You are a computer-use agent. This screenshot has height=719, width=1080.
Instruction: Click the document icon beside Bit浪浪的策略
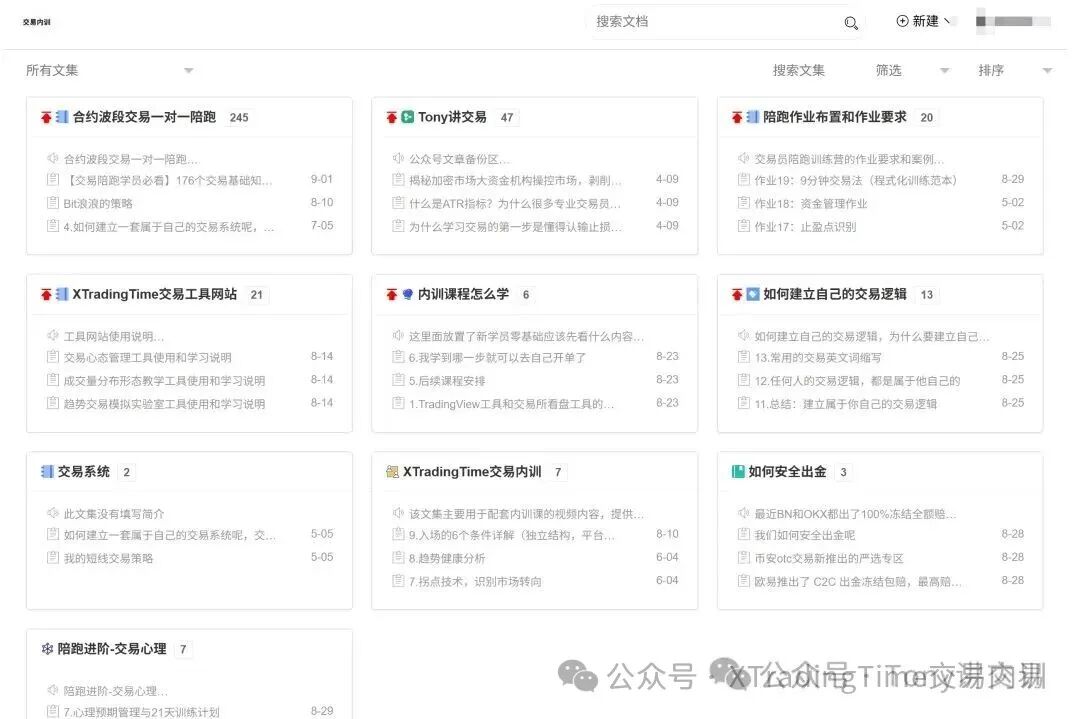coord(52,203)
